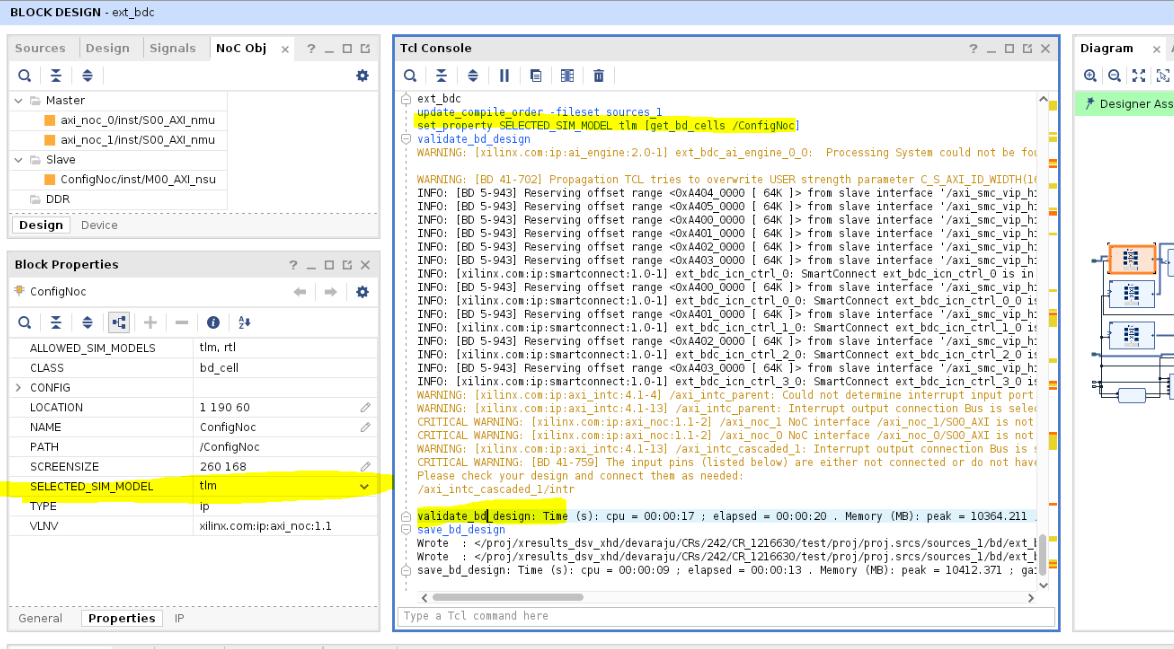
Task: Collapse the Master group in NoC Obj
Action: click(x=19, y=100)
